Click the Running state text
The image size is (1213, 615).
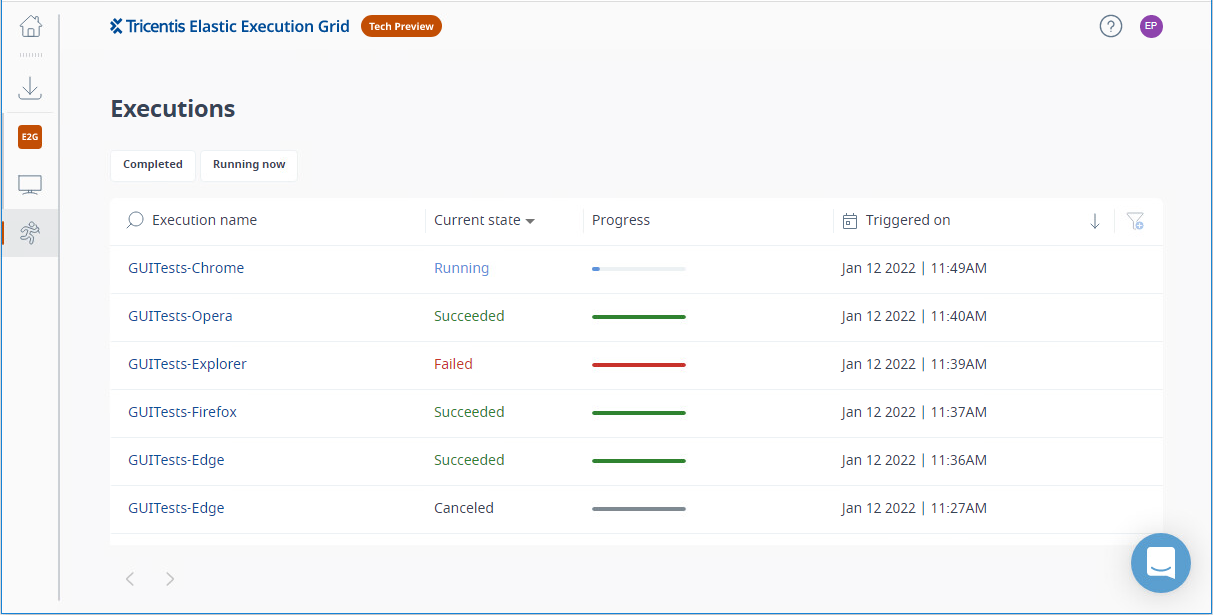(x=461, y=268)
